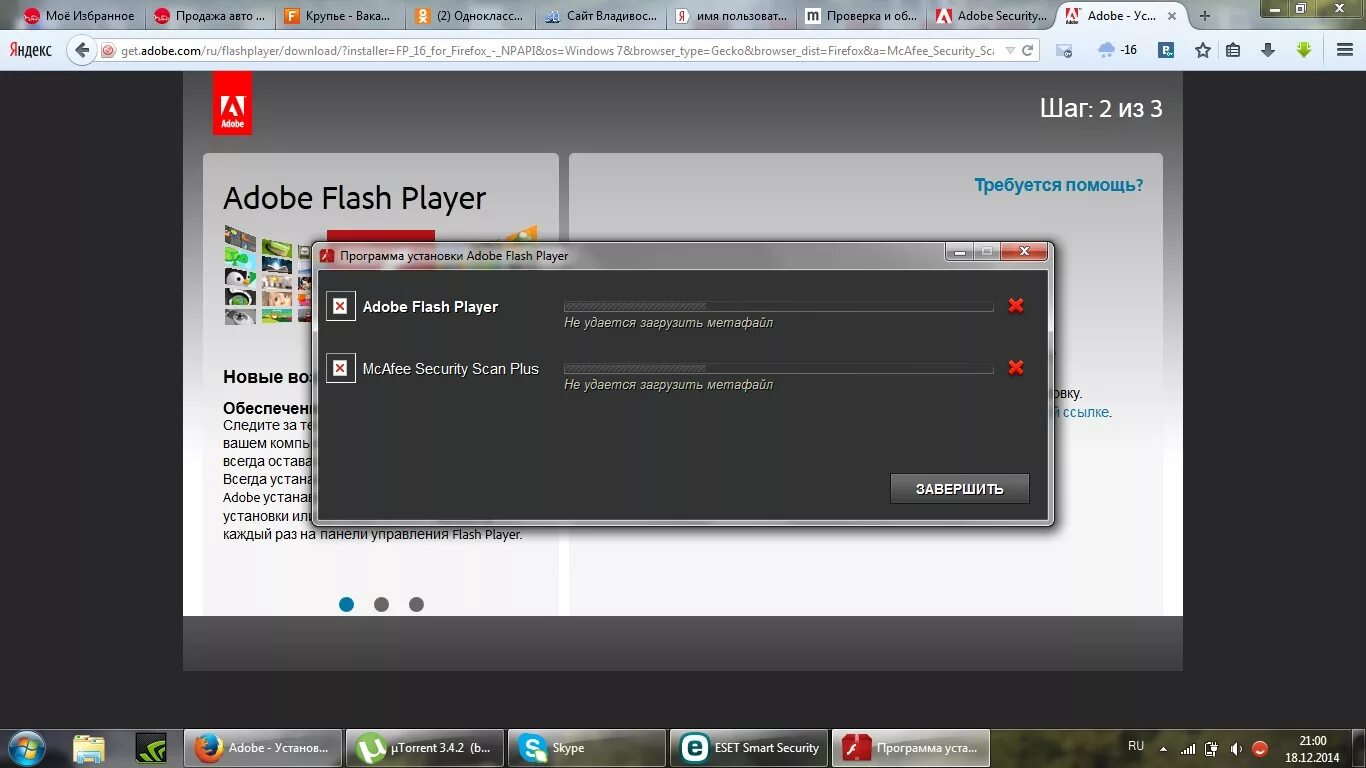
Task: Click the Шаг: 2 из 3 step text
Action: [1101, 108]
